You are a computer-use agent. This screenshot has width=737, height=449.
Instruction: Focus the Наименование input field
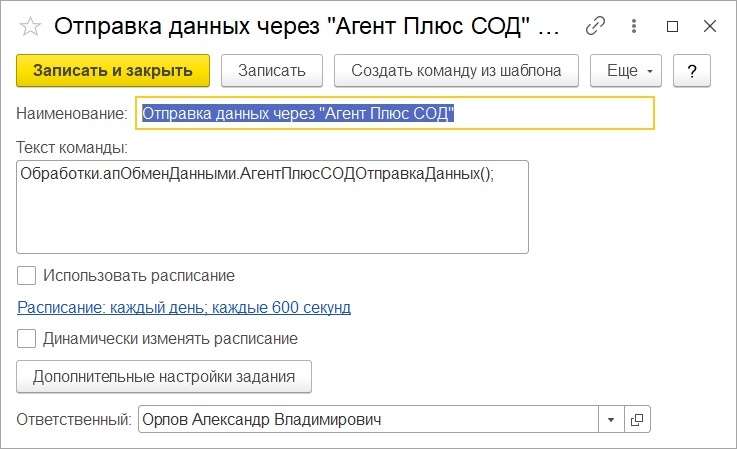tap(395, 113)
